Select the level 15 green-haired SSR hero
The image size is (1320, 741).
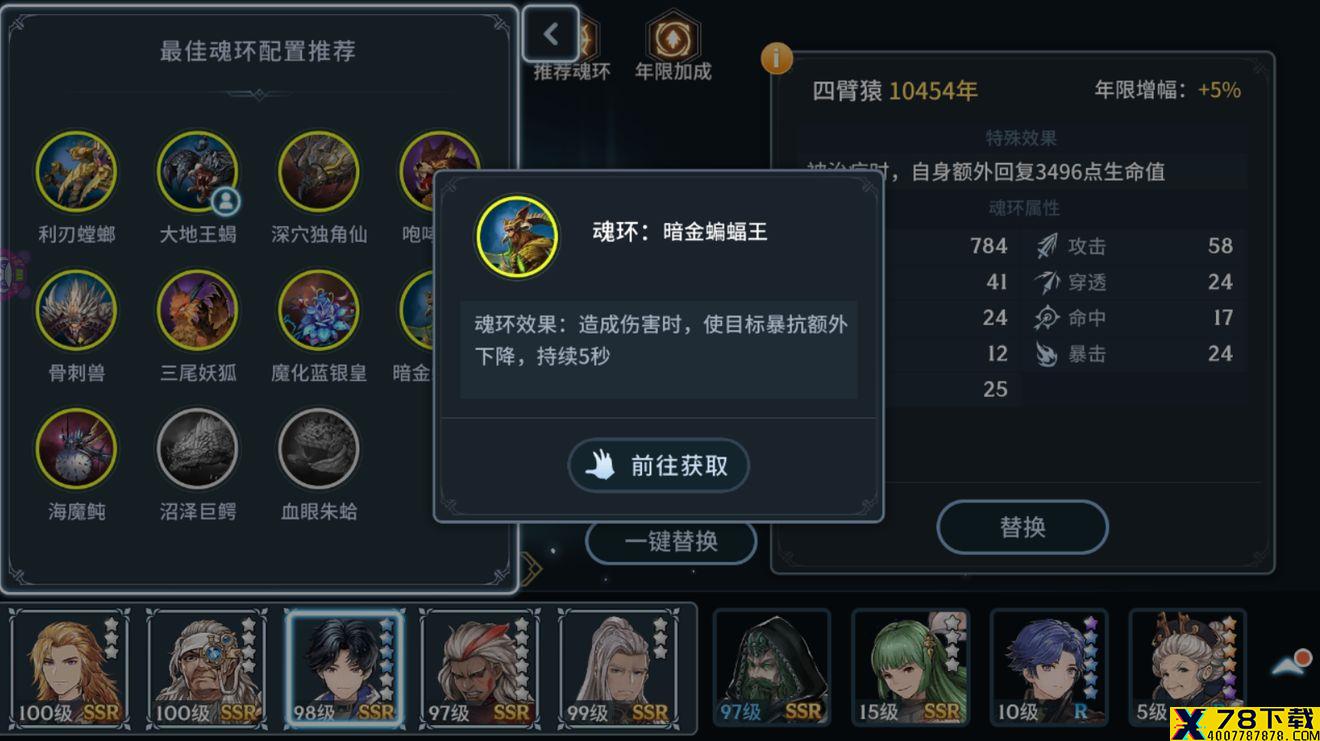pyautogui.click(x=910, y=668)
